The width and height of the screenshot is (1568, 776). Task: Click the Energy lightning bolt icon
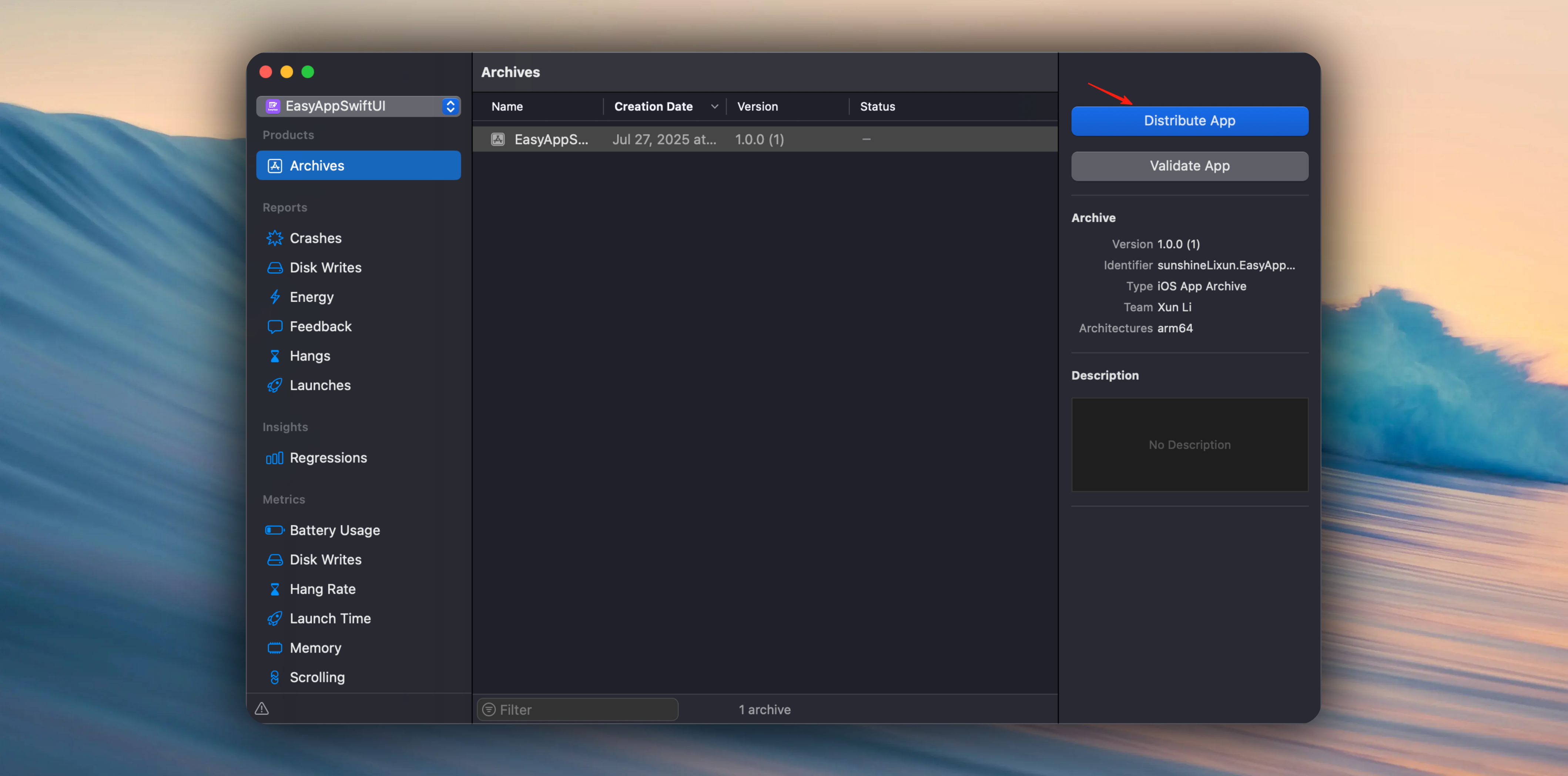pos(275,297)
